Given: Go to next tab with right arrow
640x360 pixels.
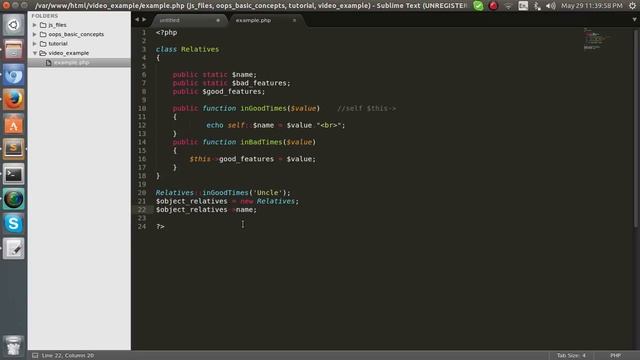Looking at the screenshot, I should 144,20.
